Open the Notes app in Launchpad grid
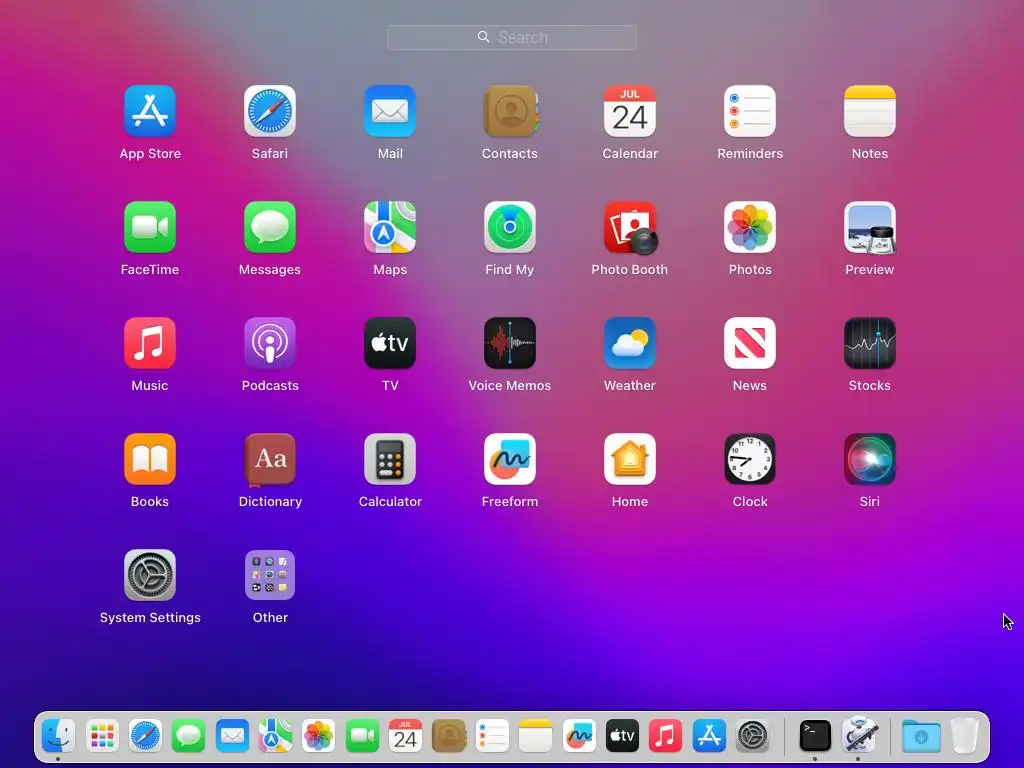1024x768 pixels. (870, 111)
